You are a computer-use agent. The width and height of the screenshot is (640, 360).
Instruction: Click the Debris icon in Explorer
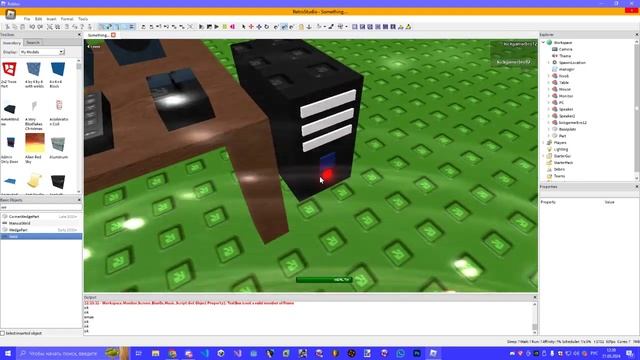tap(549, 169)
